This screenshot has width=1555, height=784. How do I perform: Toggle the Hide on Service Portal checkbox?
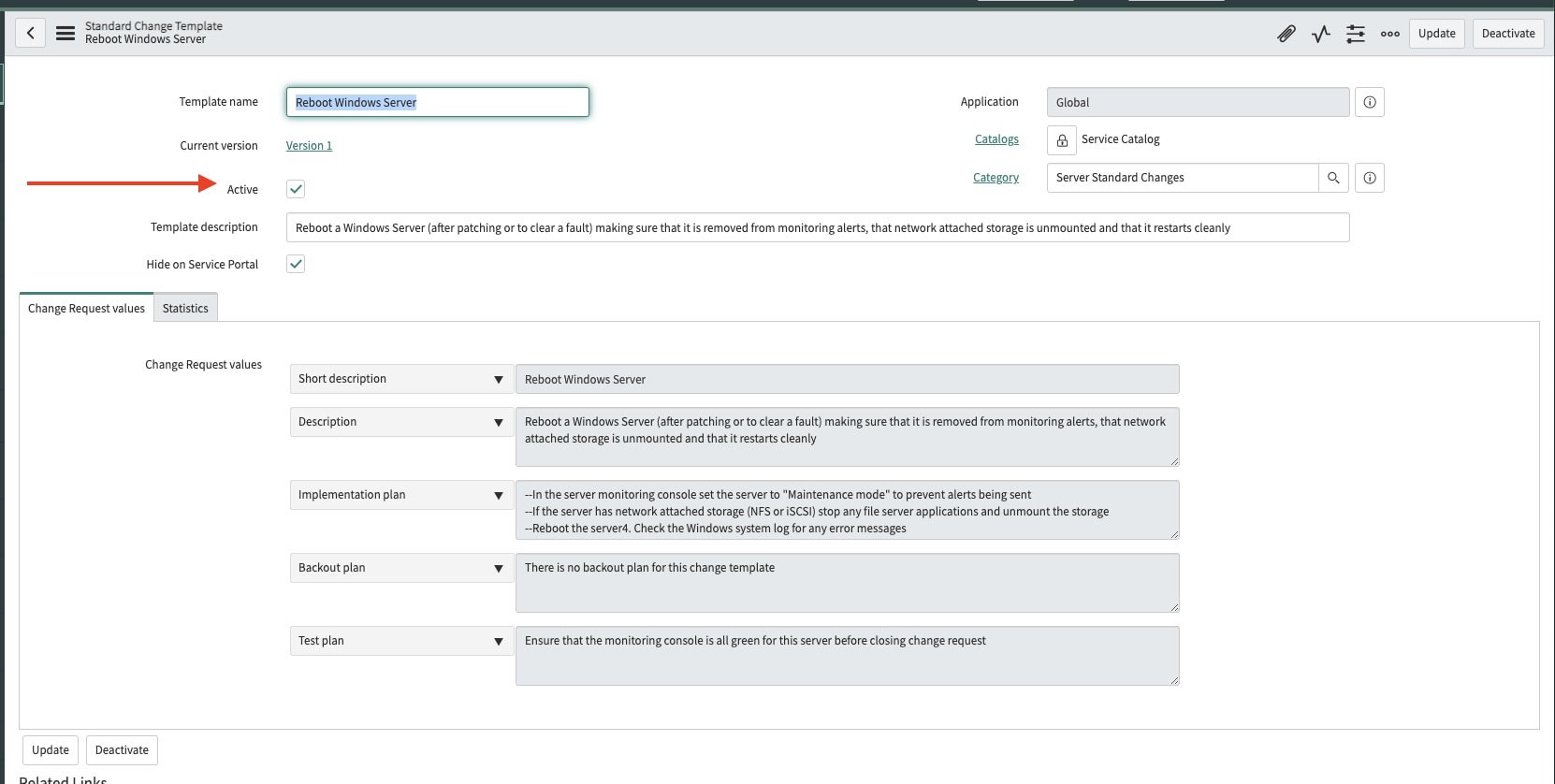point(296,264)
